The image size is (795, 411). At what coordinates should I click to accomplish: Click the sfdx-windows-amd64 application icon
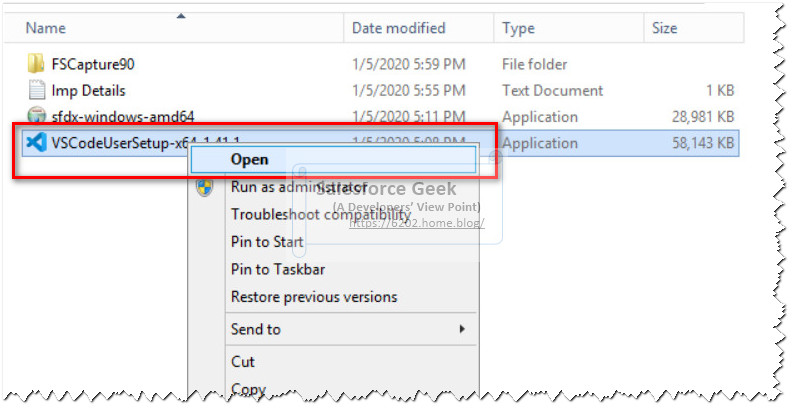(37, 116)
